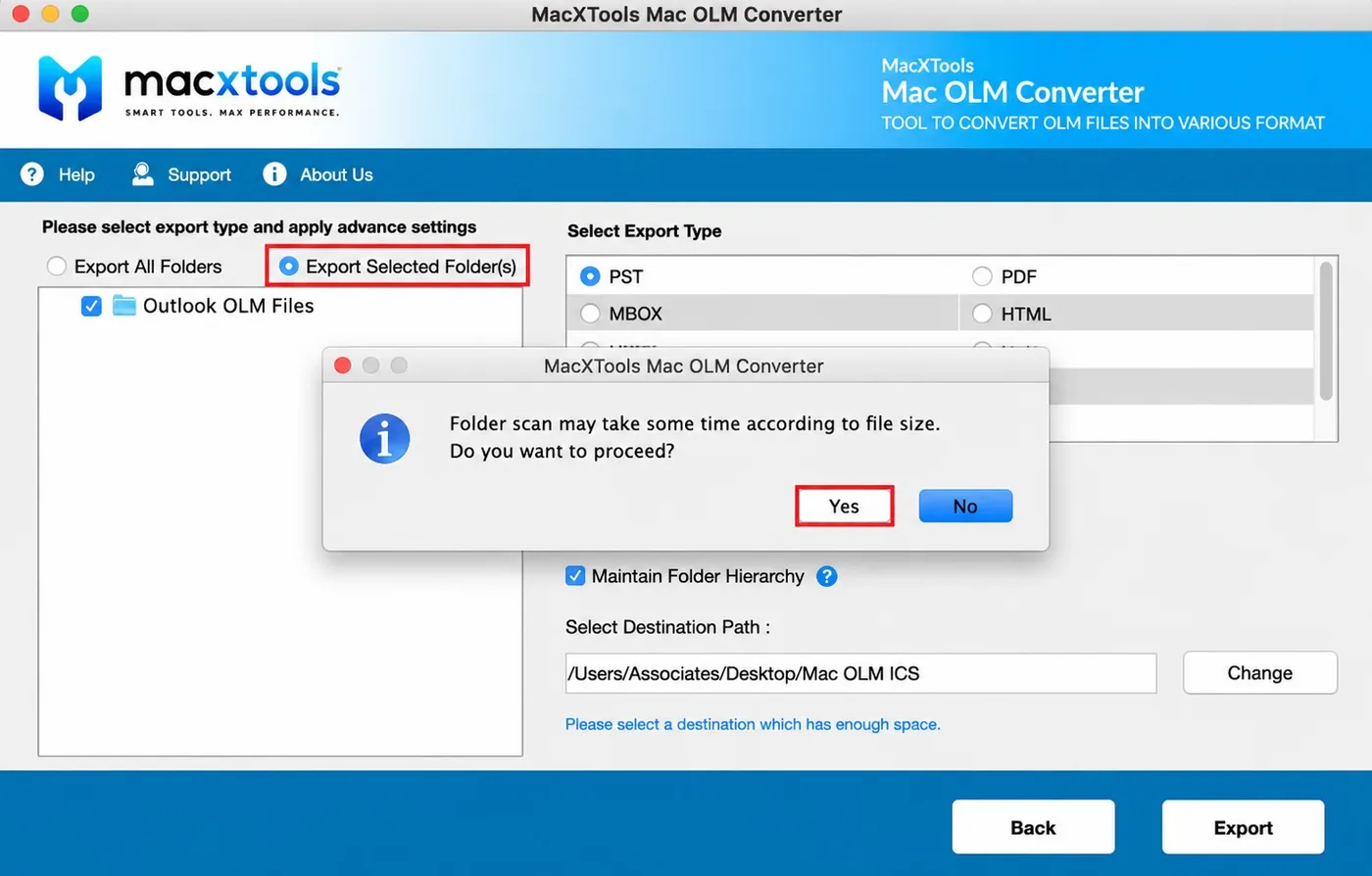Open the Support menu item

point(199,174)
